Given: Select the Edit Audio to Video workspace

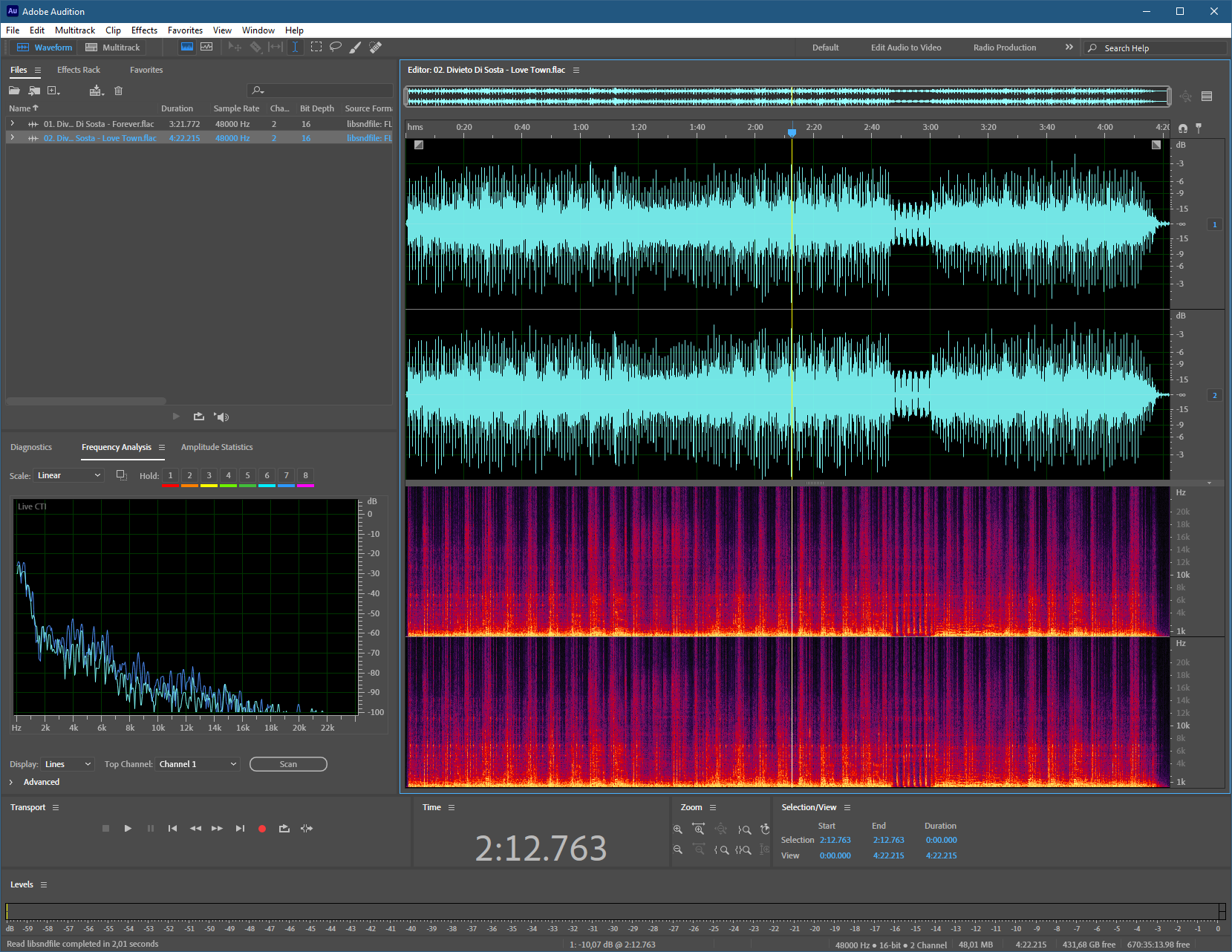Looking at the screenshot, I should 906,48.
